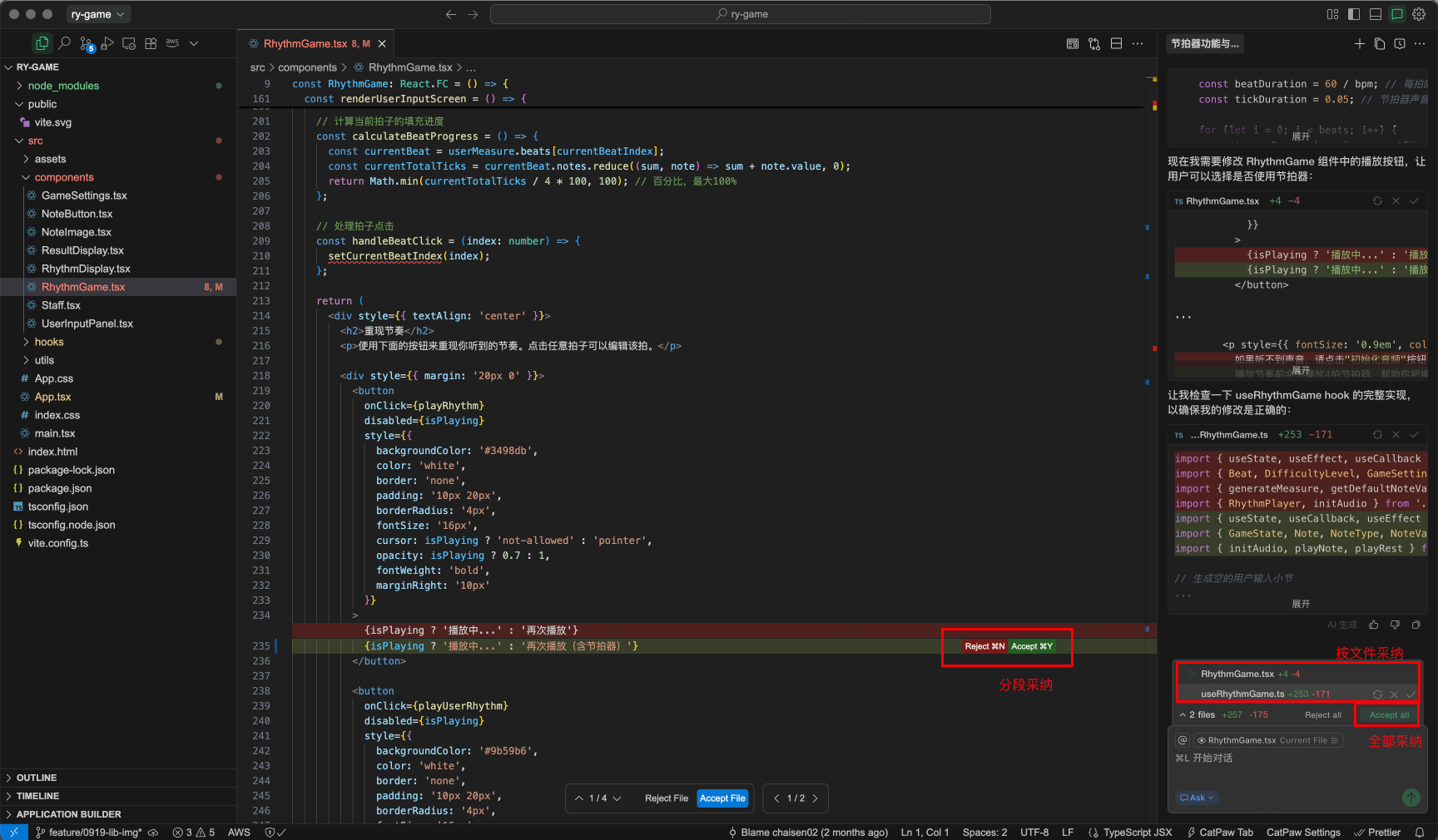Expand the OUTLINE section
The image size is (1438, 840).
pyautogui.click(x=37, y=778)
